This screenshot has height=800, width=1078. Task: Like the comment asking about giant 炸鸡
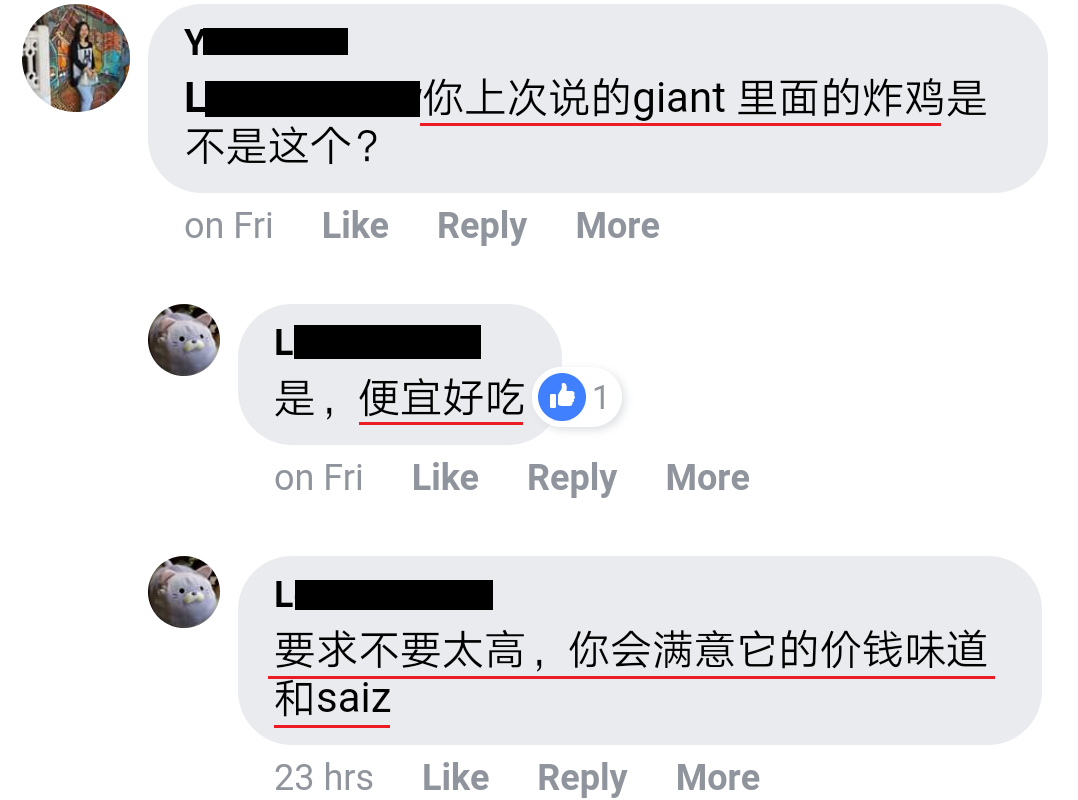click(355, 225)
